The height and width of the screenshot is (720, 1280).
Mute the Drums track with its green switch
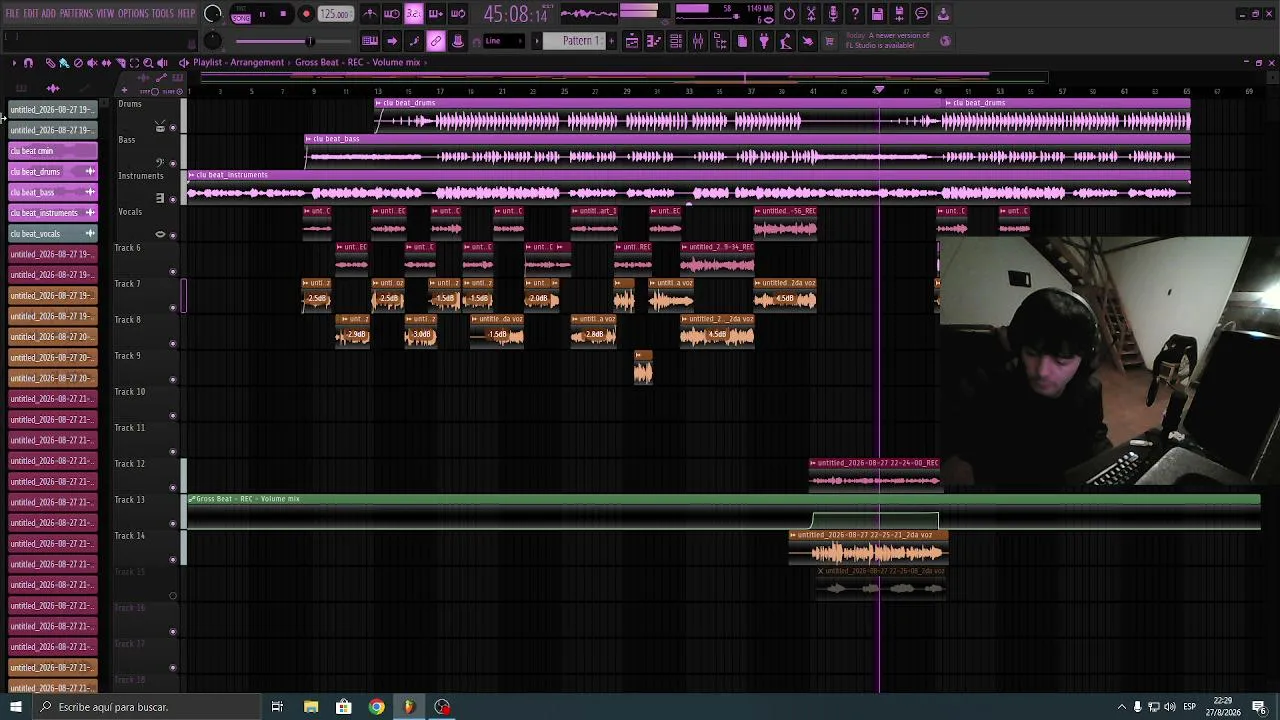click(x=173, y=127)
